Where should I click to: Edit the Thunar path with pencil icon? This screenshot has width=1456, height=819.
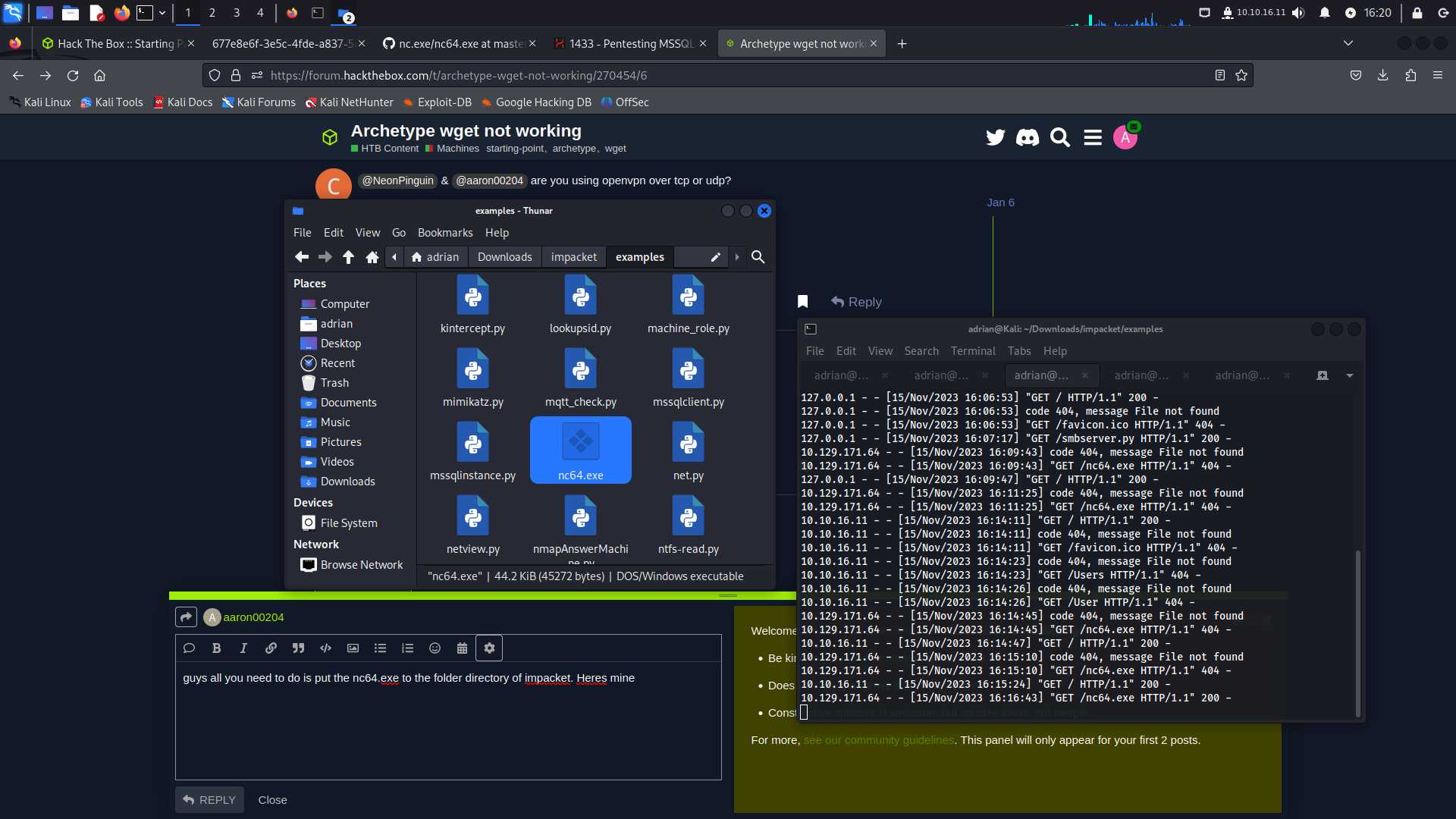(x=715, y=257)
